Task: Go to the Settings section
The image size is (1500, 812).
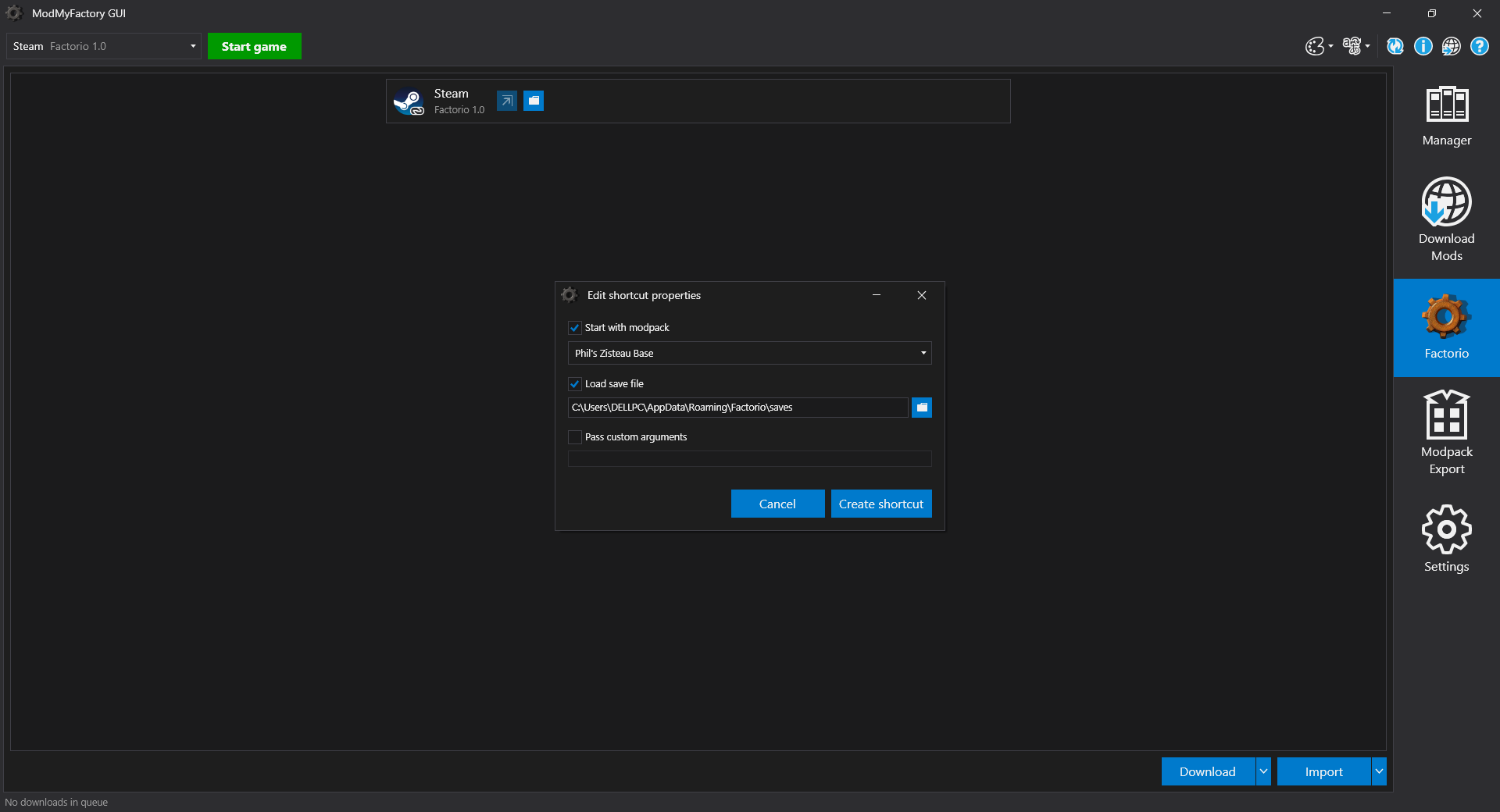Action: coord(1447,539)
